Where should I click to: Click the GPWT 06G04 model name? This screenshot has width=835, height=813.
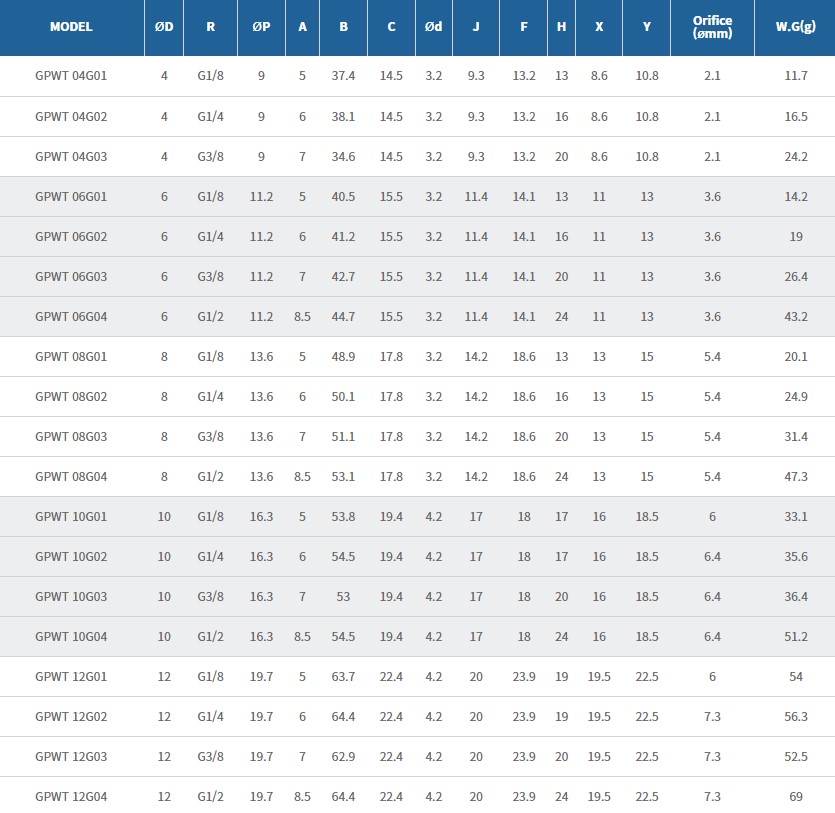pyautogui.click(x=71, y=317)
